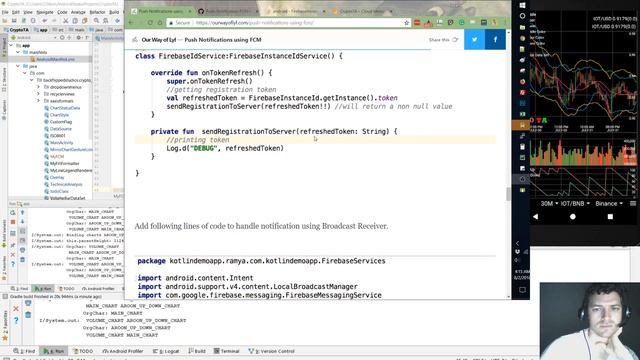This screenshot has height=360, width=640.
Task: Open the Structure side tool tab
Action: (4, 81)
